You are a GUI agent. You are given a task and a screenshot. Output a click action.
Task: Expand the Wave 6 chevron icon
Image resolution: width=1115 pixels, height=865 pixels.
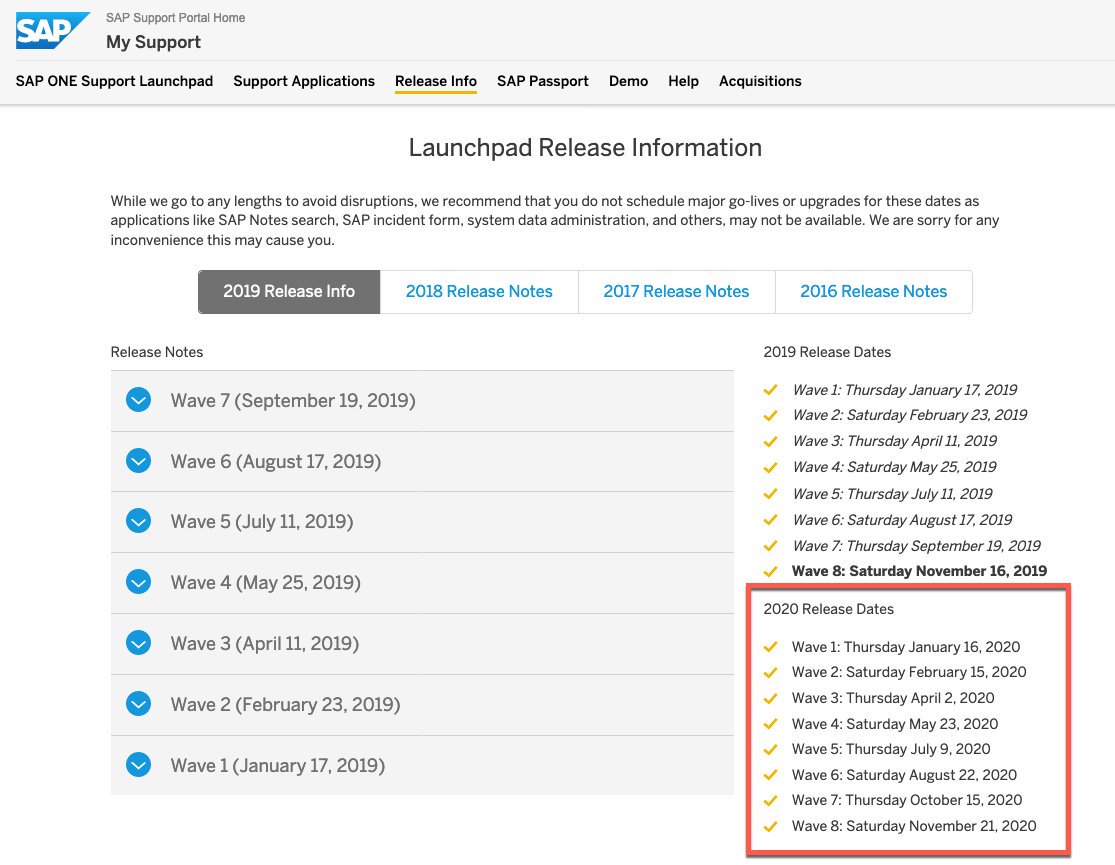tap(139, 461)
